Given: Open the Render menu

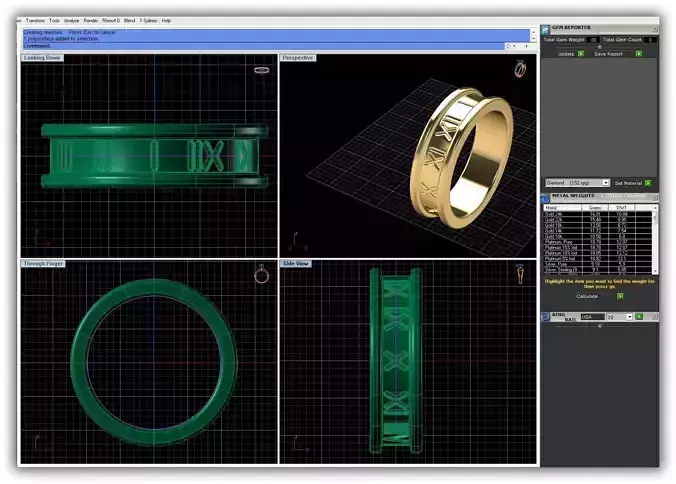Looking at the screenshot, I should 91,20.
